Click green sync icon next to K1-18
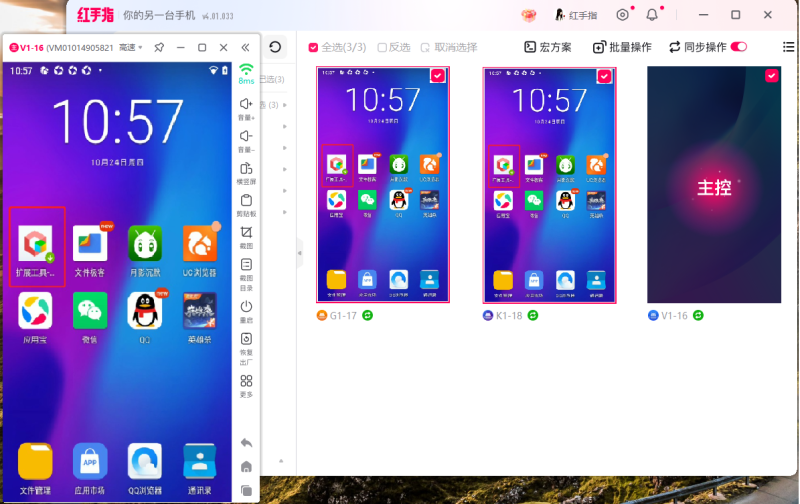Screen dimensions: 800x504 [x=533, y=315]
